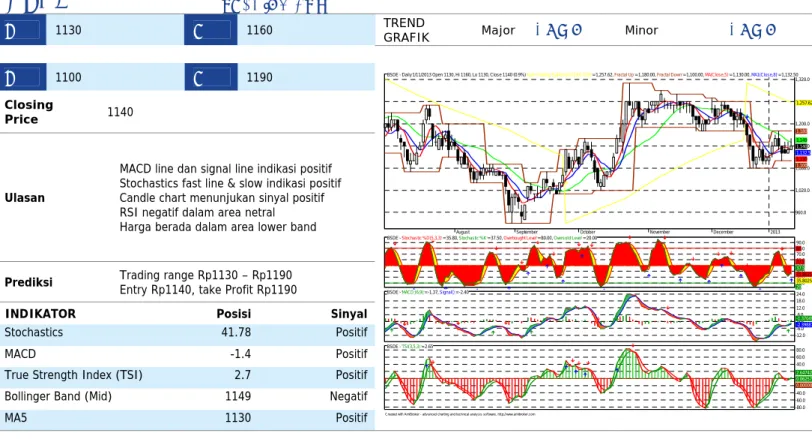The image size is (812, 439).
Task: Click the 'Created with AmiBroker' credit line
Action: 460,414
